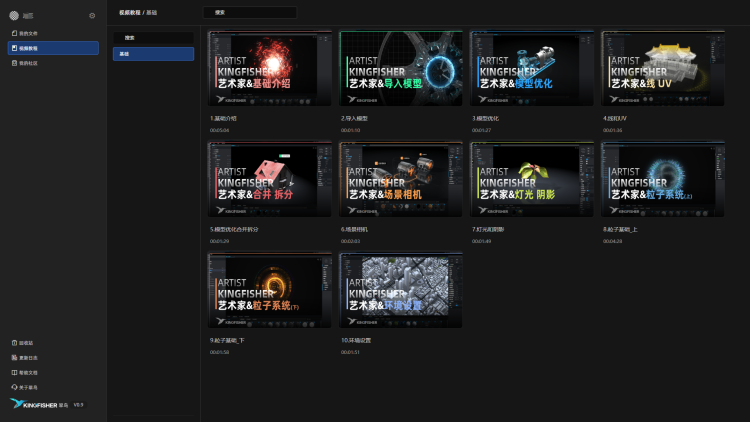
Task: Play the 基础介绍 video thumbnail
Action: click(x=270, y=68)
